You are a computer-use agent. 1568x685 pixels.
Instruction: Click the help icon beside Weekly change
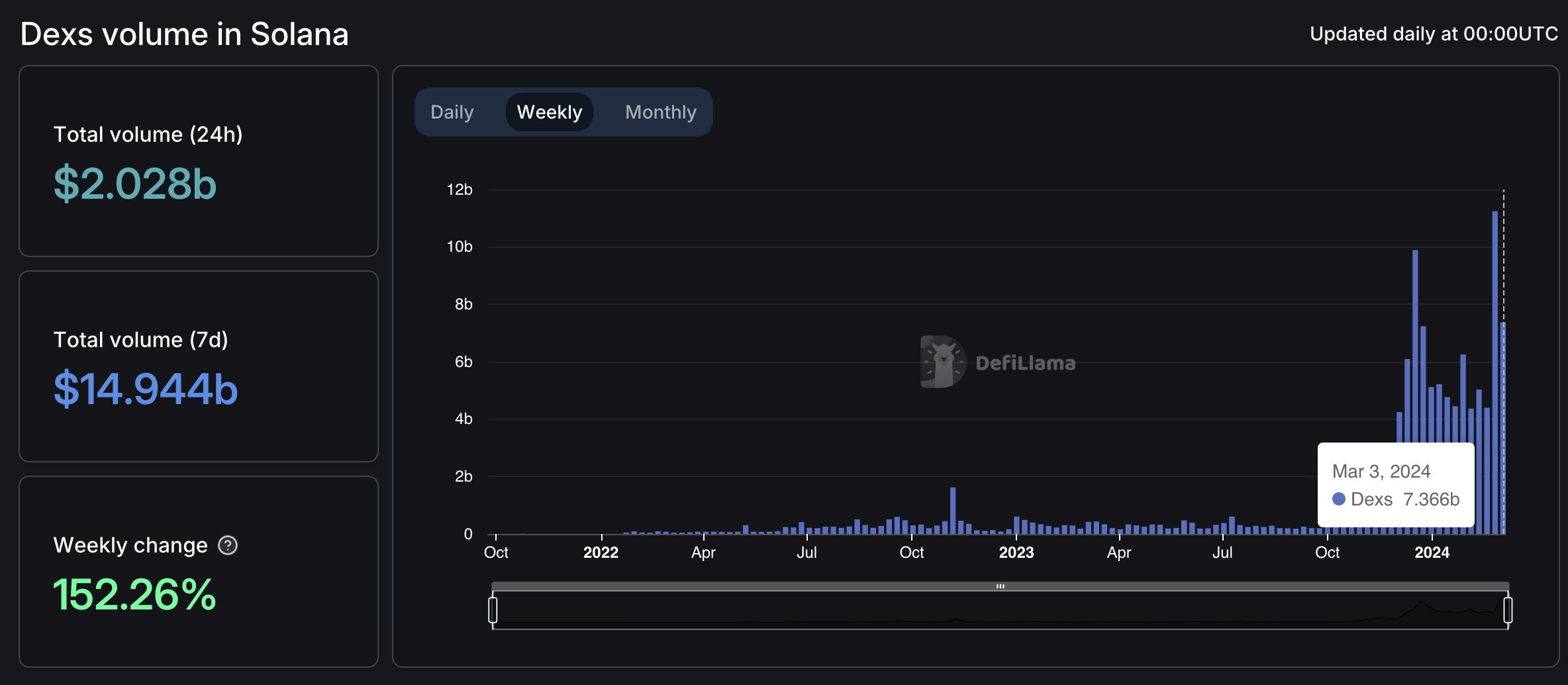[228, 545]
